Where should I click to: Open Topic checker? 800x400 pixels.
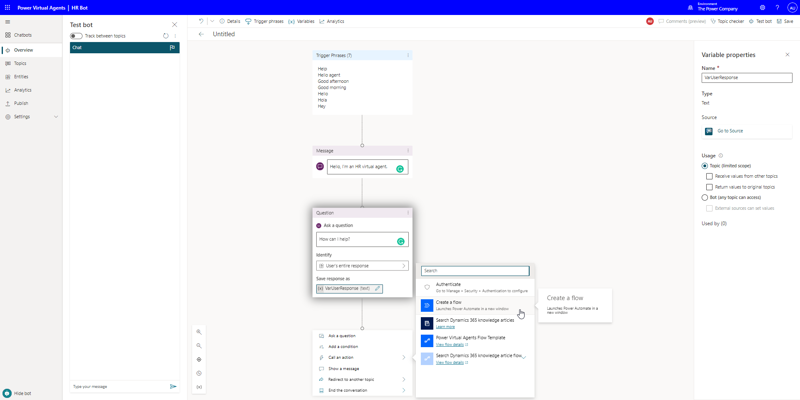[727, 21]
